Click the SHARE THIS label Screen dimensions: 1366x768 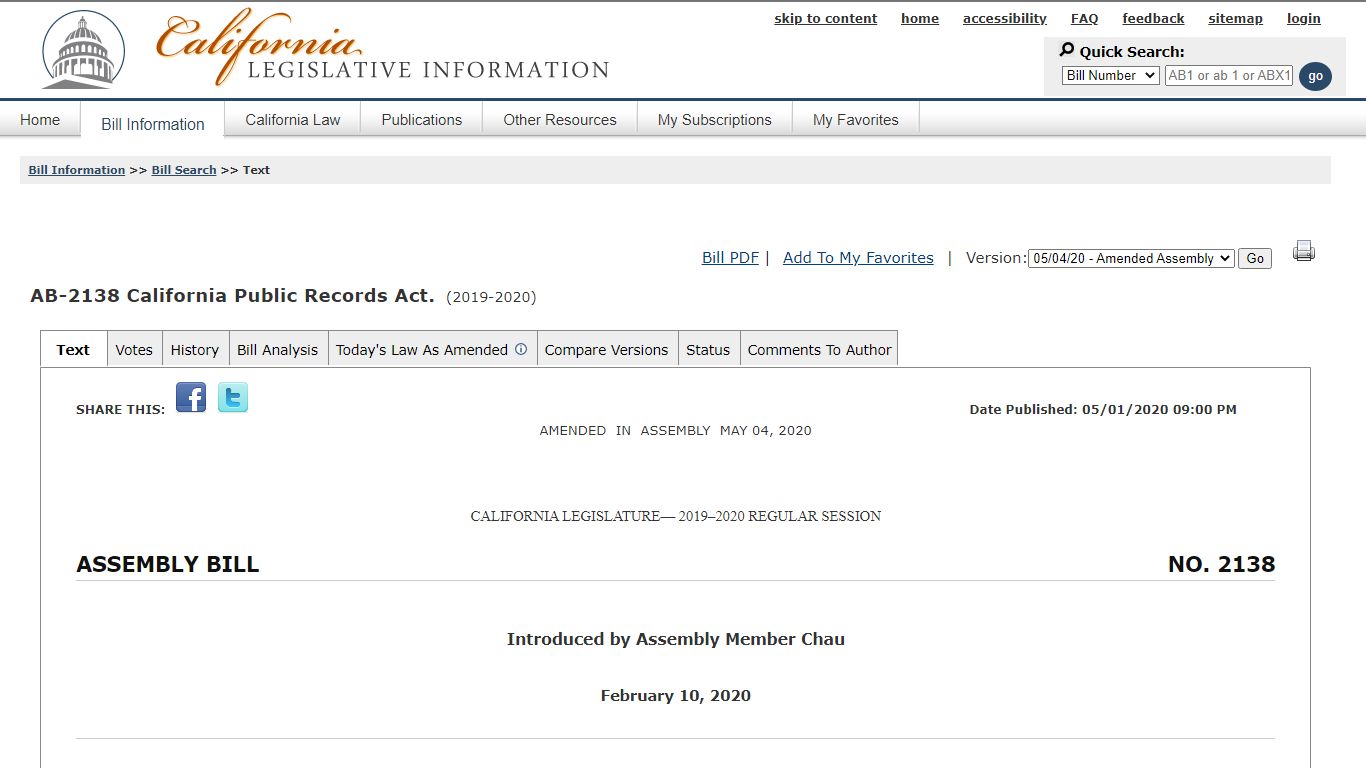coord(121,410)
